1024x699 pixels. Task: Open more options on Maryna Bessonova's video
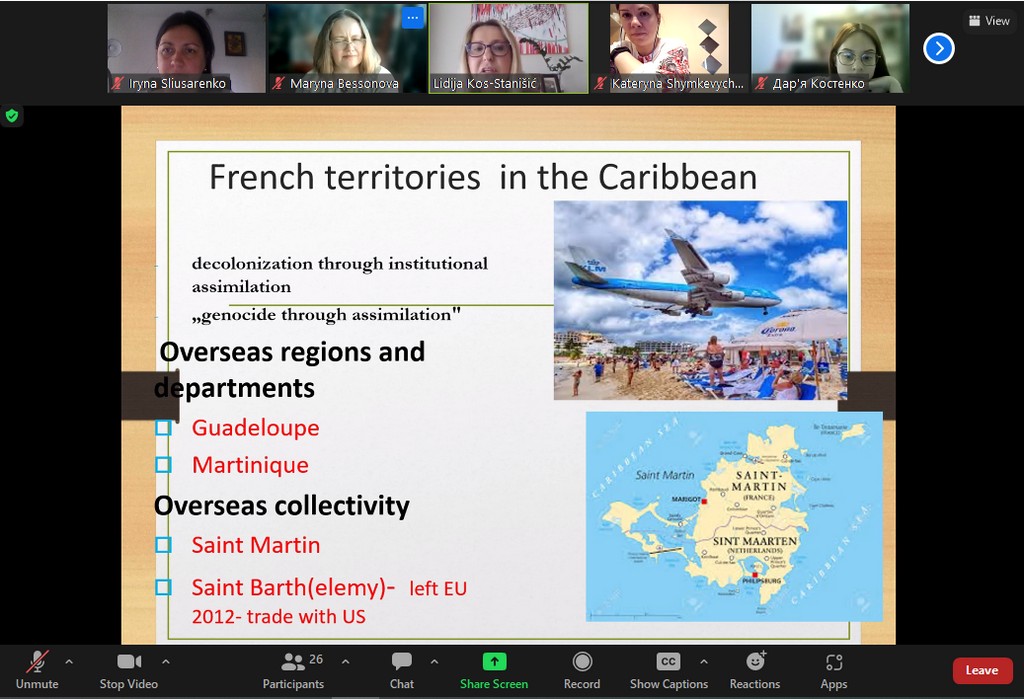(412, 18)
